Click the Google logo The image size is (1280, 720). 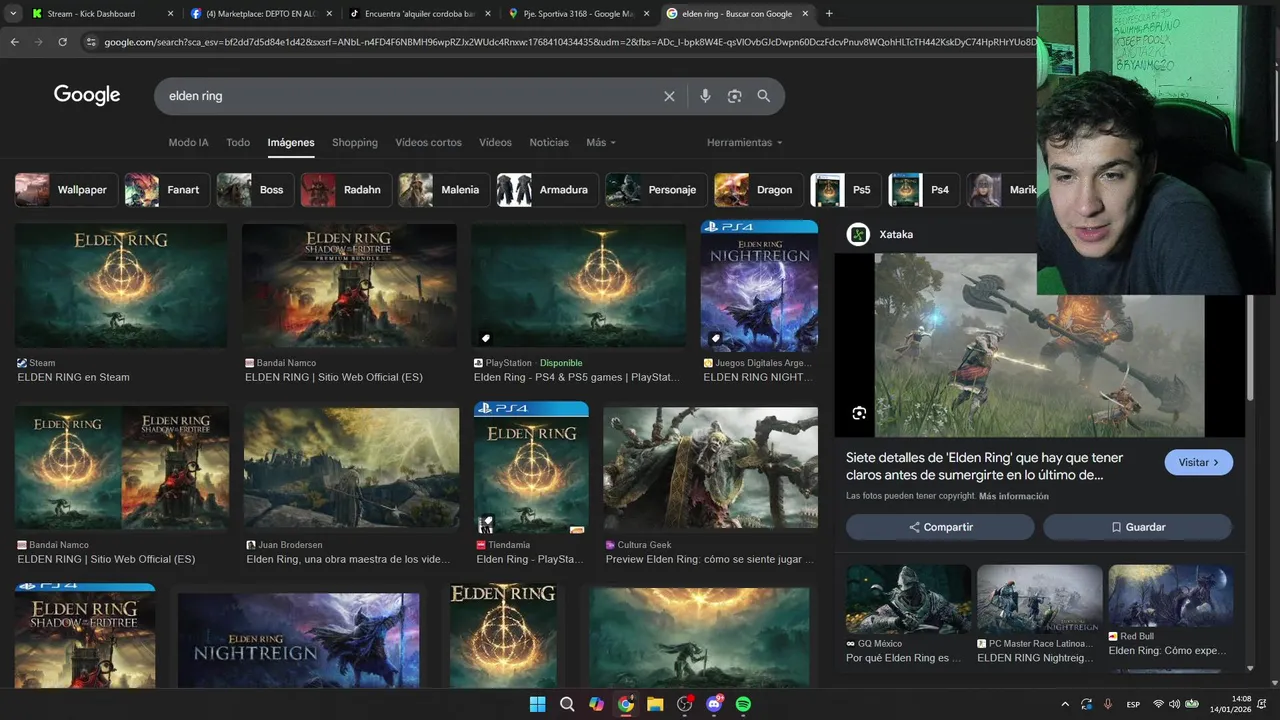pyautogui.click(x=87, y=95)
